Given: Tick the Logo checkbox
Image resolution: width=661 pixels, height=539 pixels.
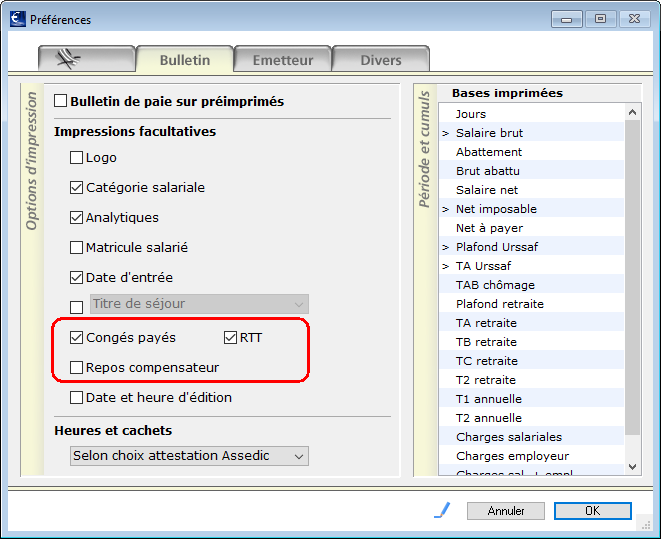Looking at the screenshot, I should point(76,158).
